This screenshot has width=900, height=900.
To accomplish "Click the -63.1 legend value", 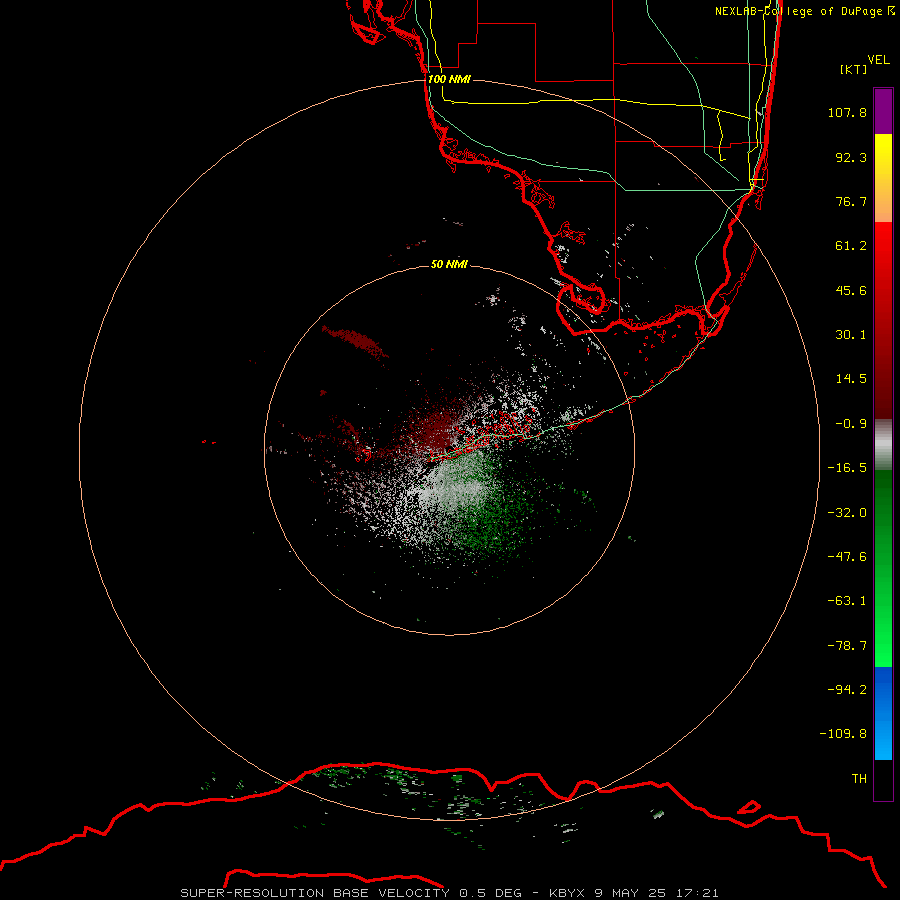I will 847,601.
